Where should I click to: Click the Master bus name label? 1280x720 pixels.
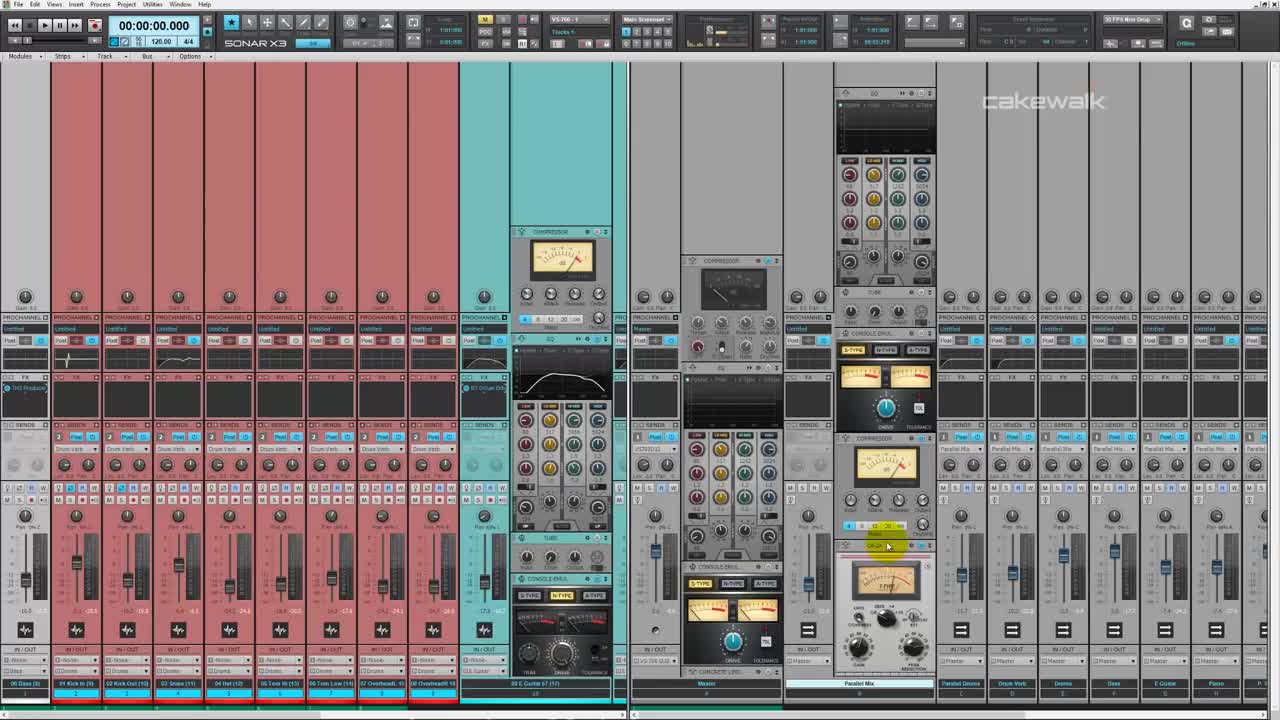pos(706,684)
